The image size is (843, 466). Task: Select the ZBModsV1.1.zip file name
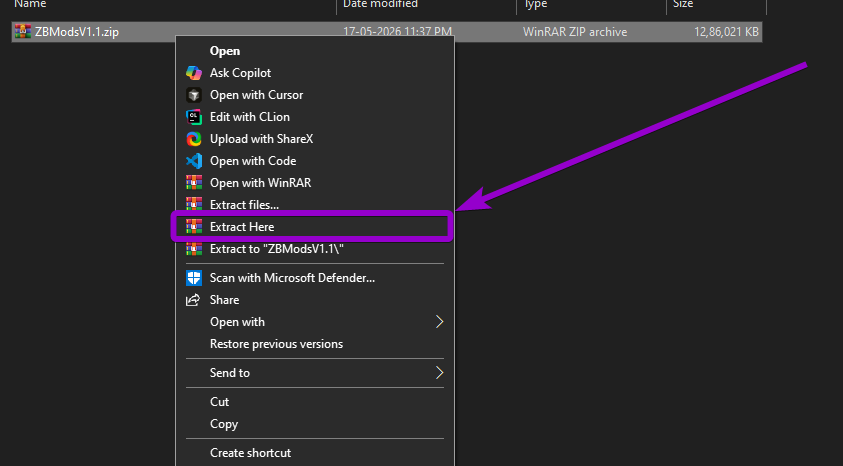tap(77, 32)
